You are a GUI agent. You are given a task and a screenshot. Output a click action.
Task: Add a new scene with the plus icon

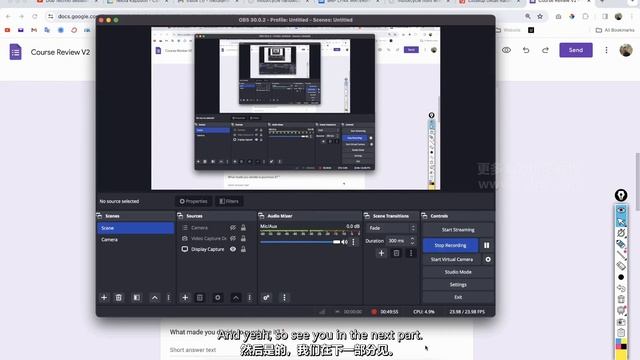[x=104, y=298]
